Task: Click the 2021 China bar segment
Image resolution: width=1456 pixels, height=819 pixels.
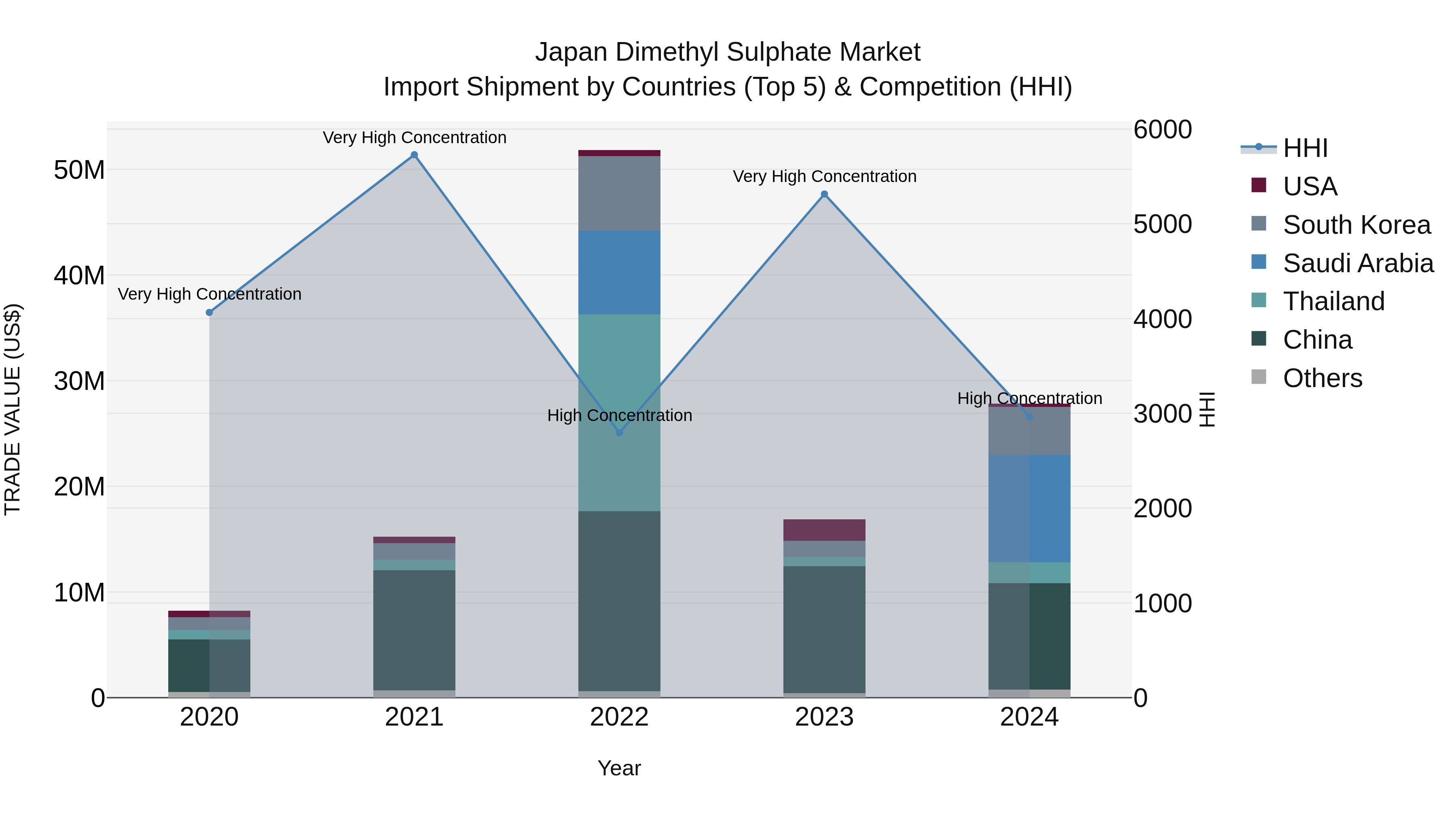Action: click(414, 630)
